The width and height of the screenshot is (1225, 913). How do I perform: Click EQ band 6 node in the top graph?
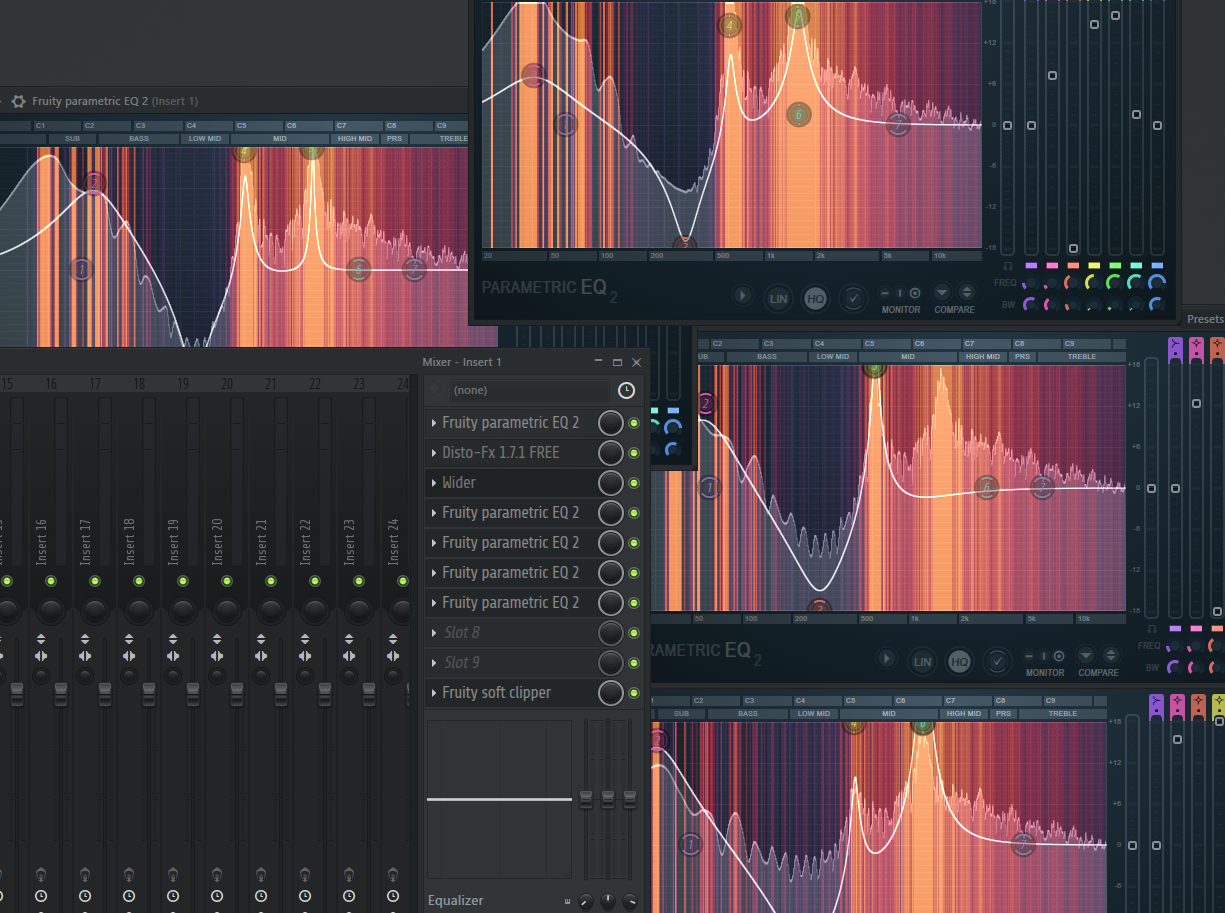(x=797, y=115)
